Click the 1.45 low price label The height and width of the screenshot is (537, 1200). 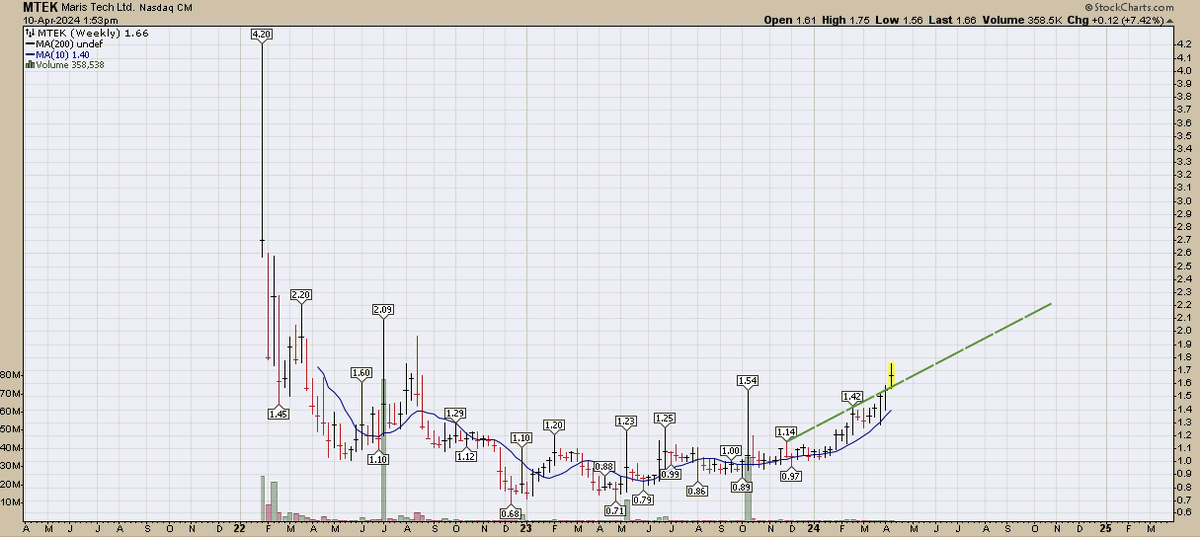pos(278,413)
